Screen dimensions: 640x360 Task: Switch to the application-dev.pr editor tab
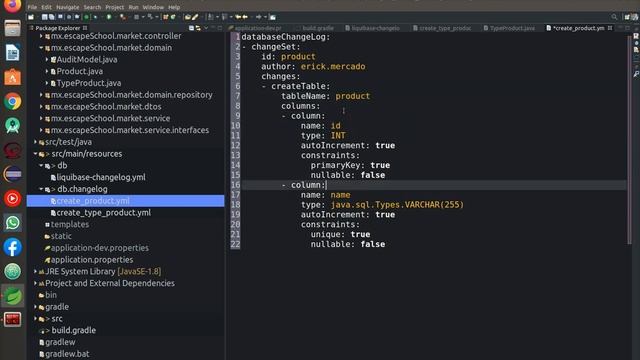(255, 28)
